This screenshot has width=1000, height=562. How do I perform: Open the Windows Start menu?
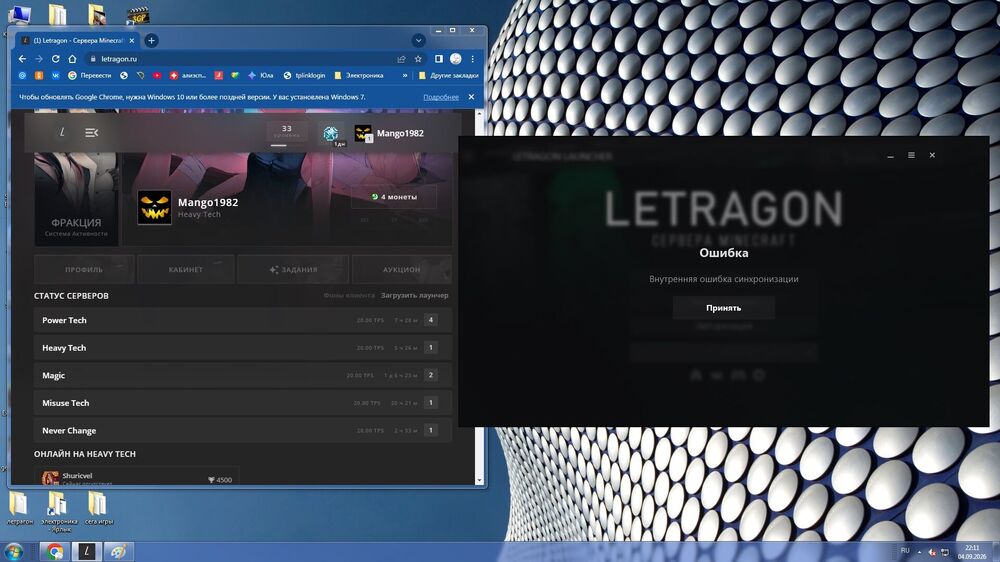coord(14,551)
